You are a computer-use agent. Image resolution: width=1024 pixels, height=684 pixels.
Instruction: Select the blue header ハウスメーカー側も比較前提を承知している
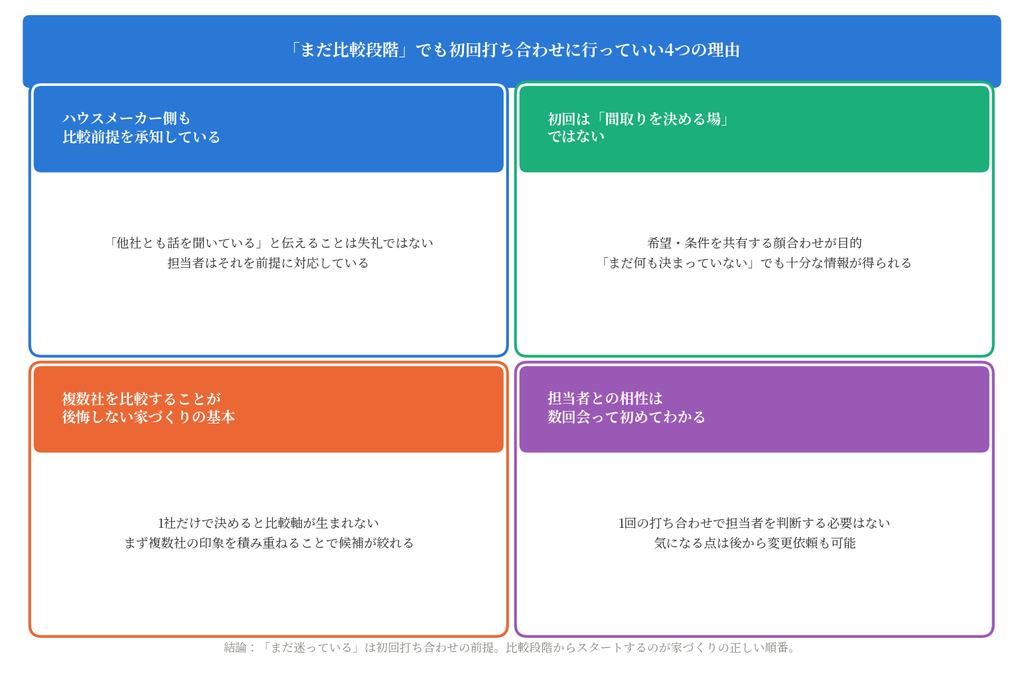click(x=268, y=129)
